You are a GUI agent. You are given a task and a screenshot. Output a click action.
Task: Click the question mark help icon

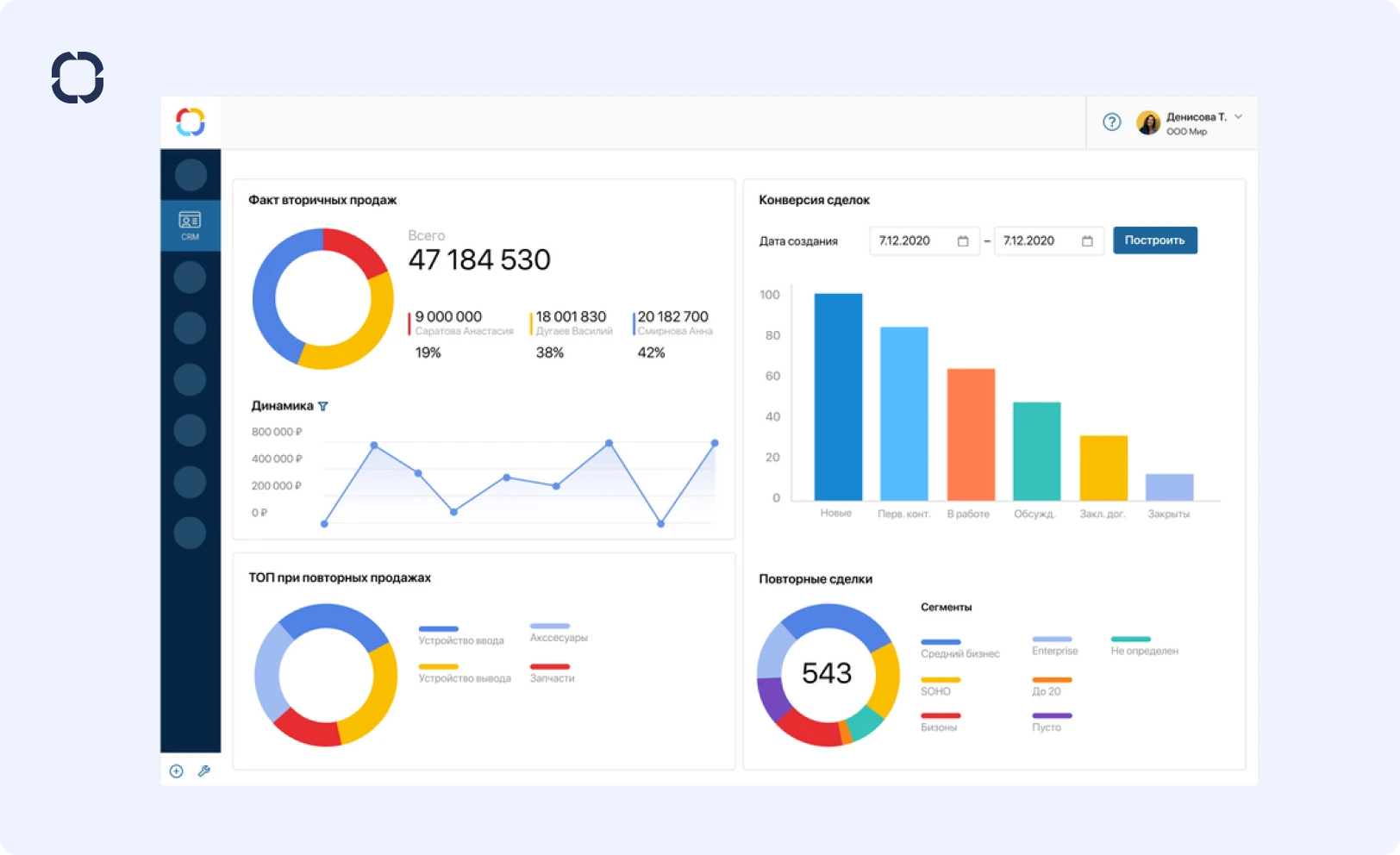[x=1111, y=122]
